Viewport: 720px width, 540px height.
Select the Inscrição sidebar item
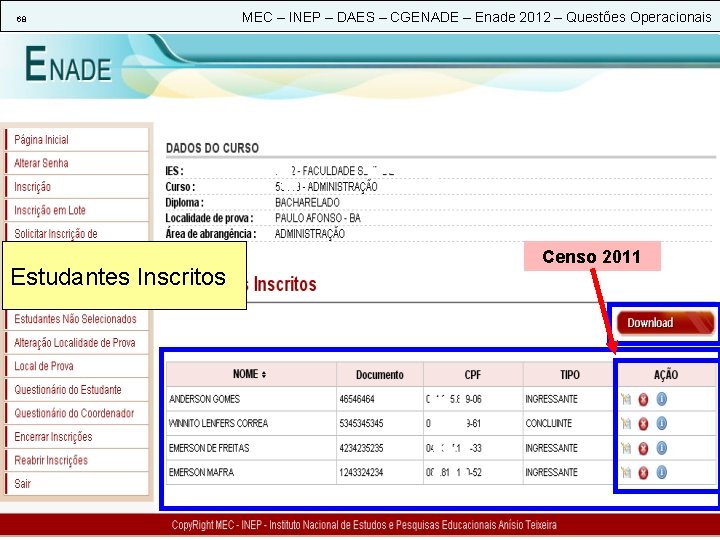click(32, 187)
